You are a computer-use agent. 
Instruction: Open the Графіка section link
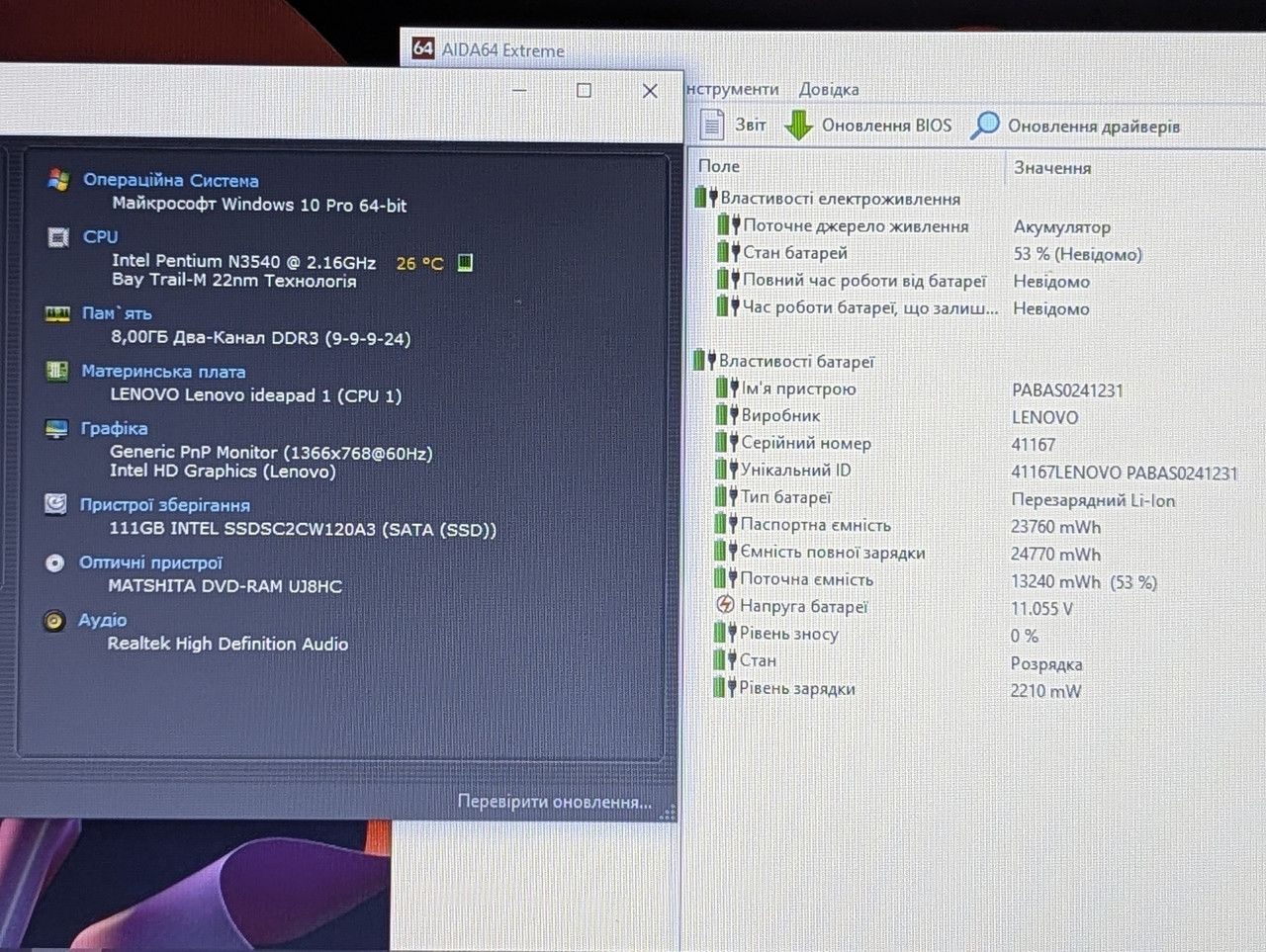(114, 428)
